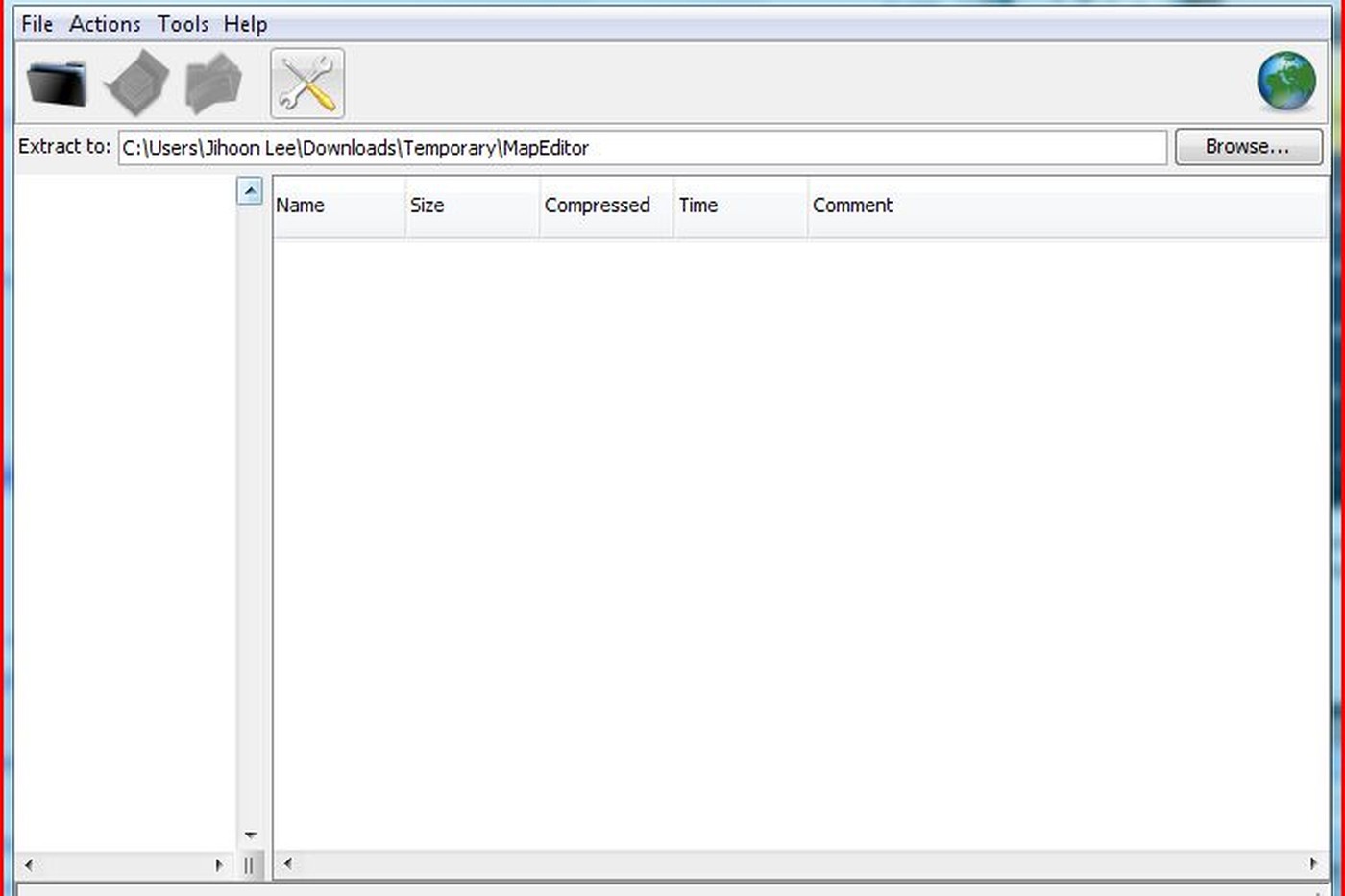Open the Actions menu
The width and height of the screenshot is (1345, 896).
click(x=105, y=24)
